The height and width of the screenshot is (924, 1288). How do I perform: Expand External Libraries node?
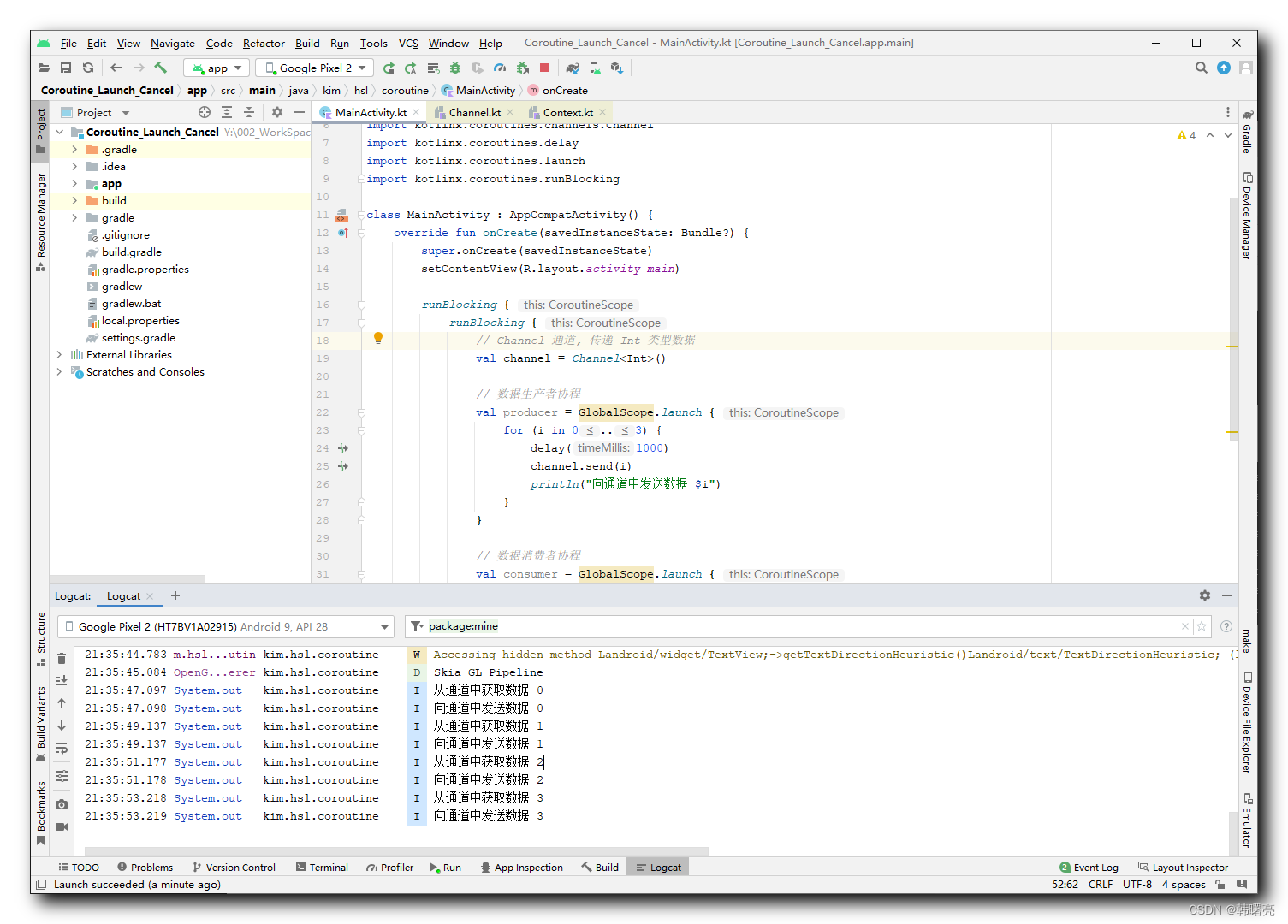coord(59,354)
